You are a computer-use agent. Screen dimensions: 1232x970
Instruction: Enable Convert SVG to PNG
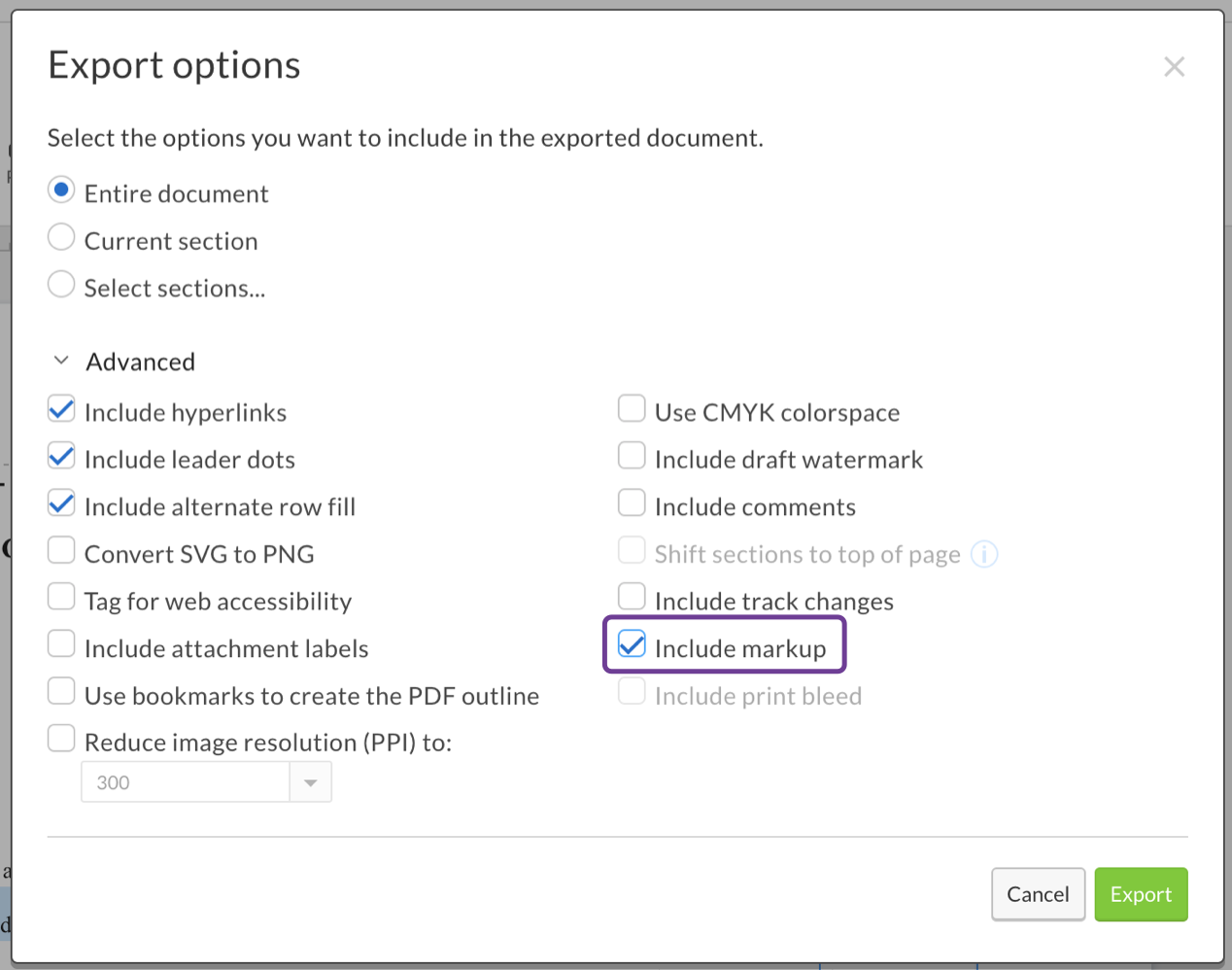[x=61, y=551]
